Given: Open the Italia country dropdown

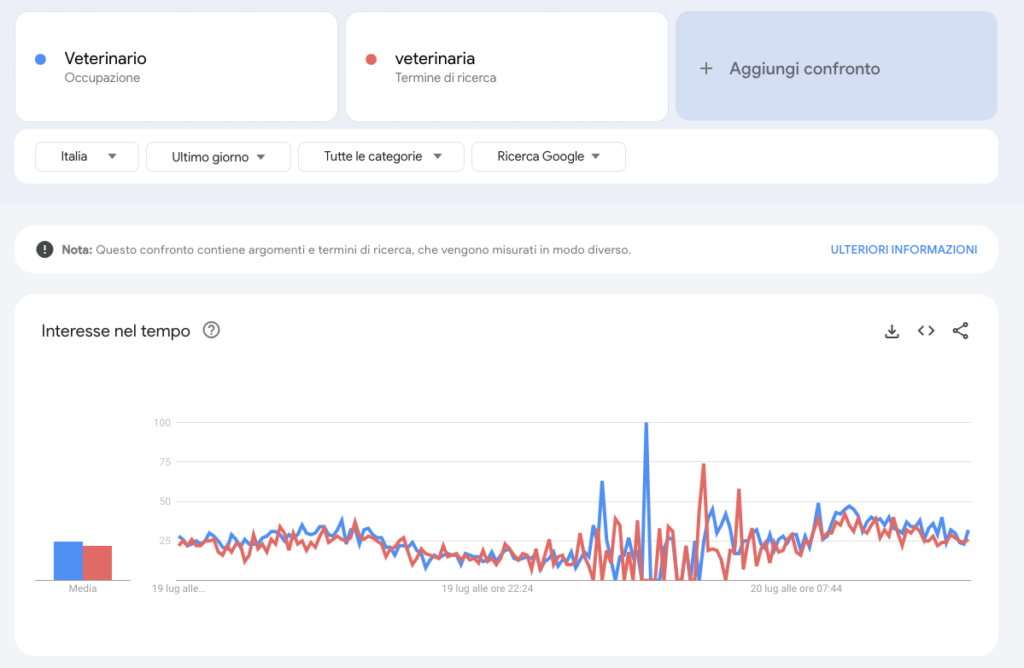Looking at the screenshot, I should click(x=87, y=156).
